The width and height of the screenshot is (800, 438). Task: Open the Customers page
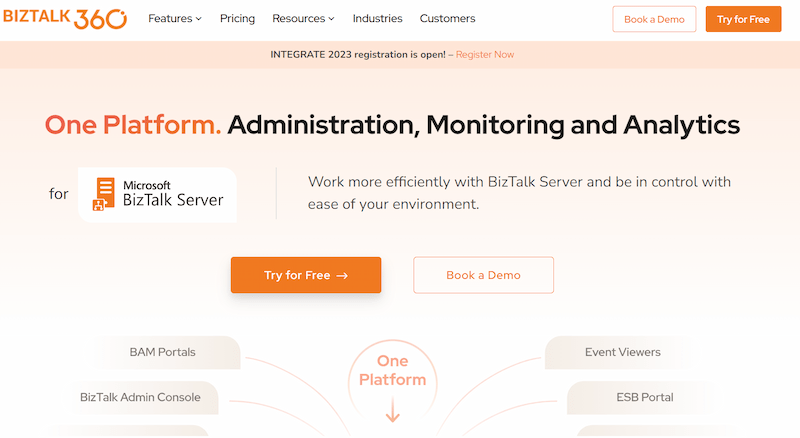pos(447,18)
